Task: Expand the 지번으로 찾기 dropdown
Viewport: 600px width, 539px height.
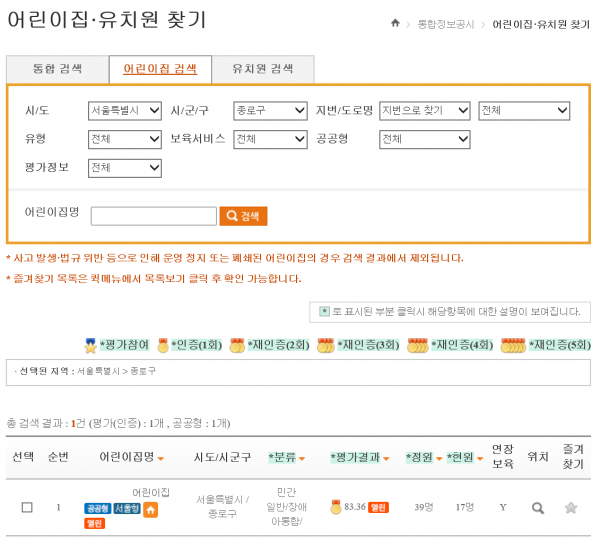Action: pos(424,111)
